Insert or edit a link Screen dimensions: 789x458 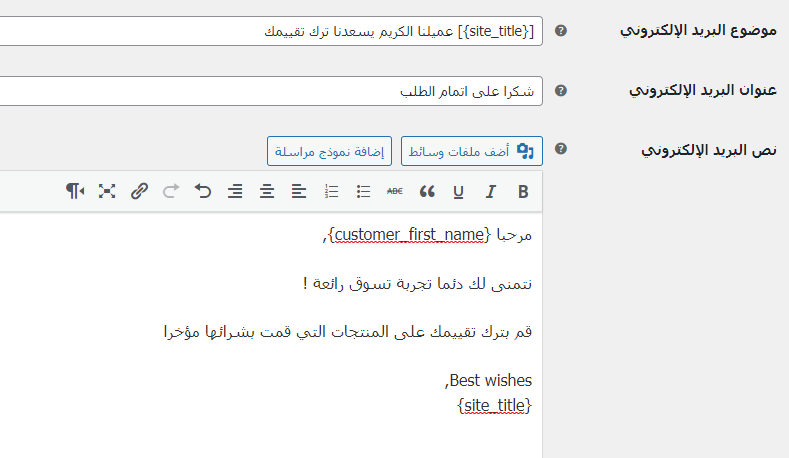pyautogui.click(x=139, y=191)
